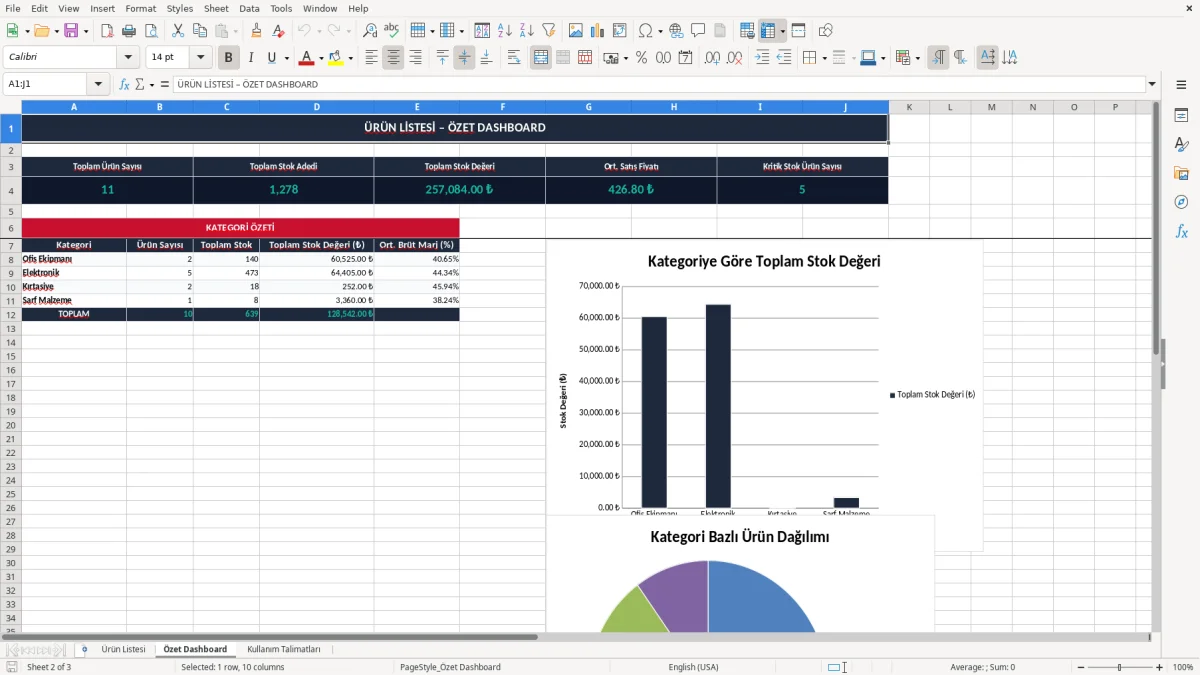Click the Sort Descending icon

(527, 31)
